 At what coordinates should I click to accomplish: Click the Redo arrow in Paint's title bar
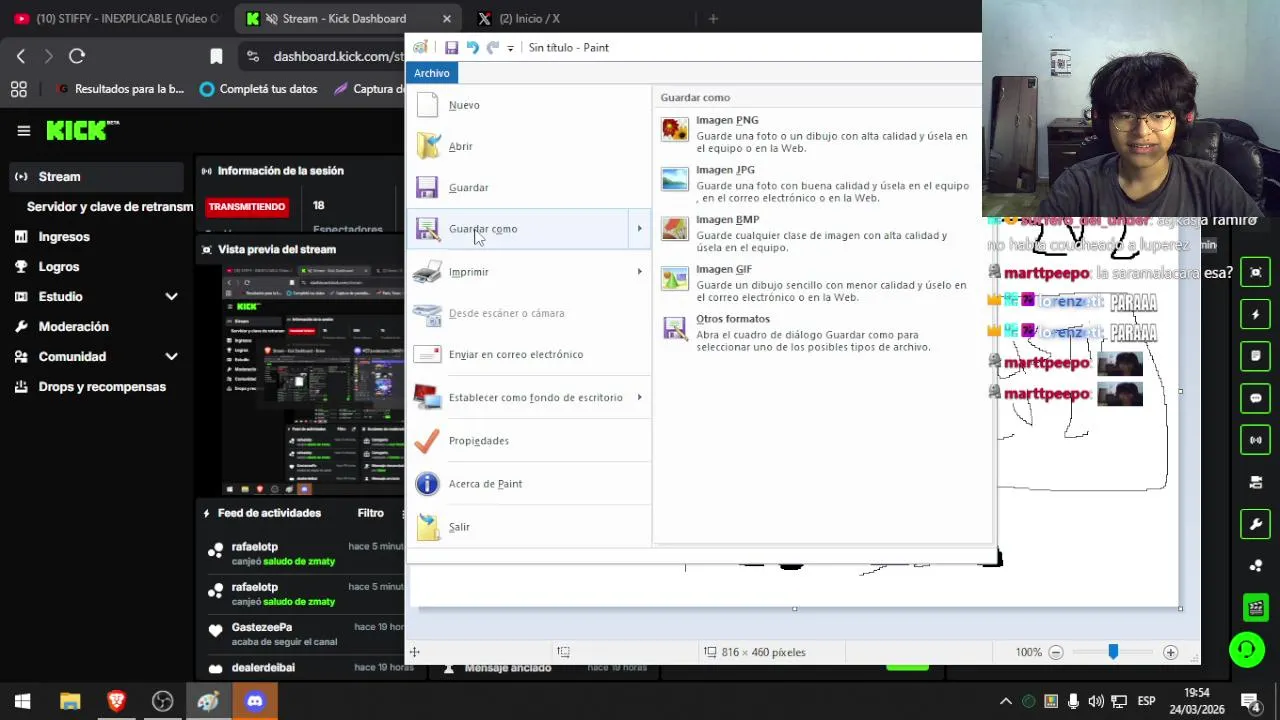492,47
